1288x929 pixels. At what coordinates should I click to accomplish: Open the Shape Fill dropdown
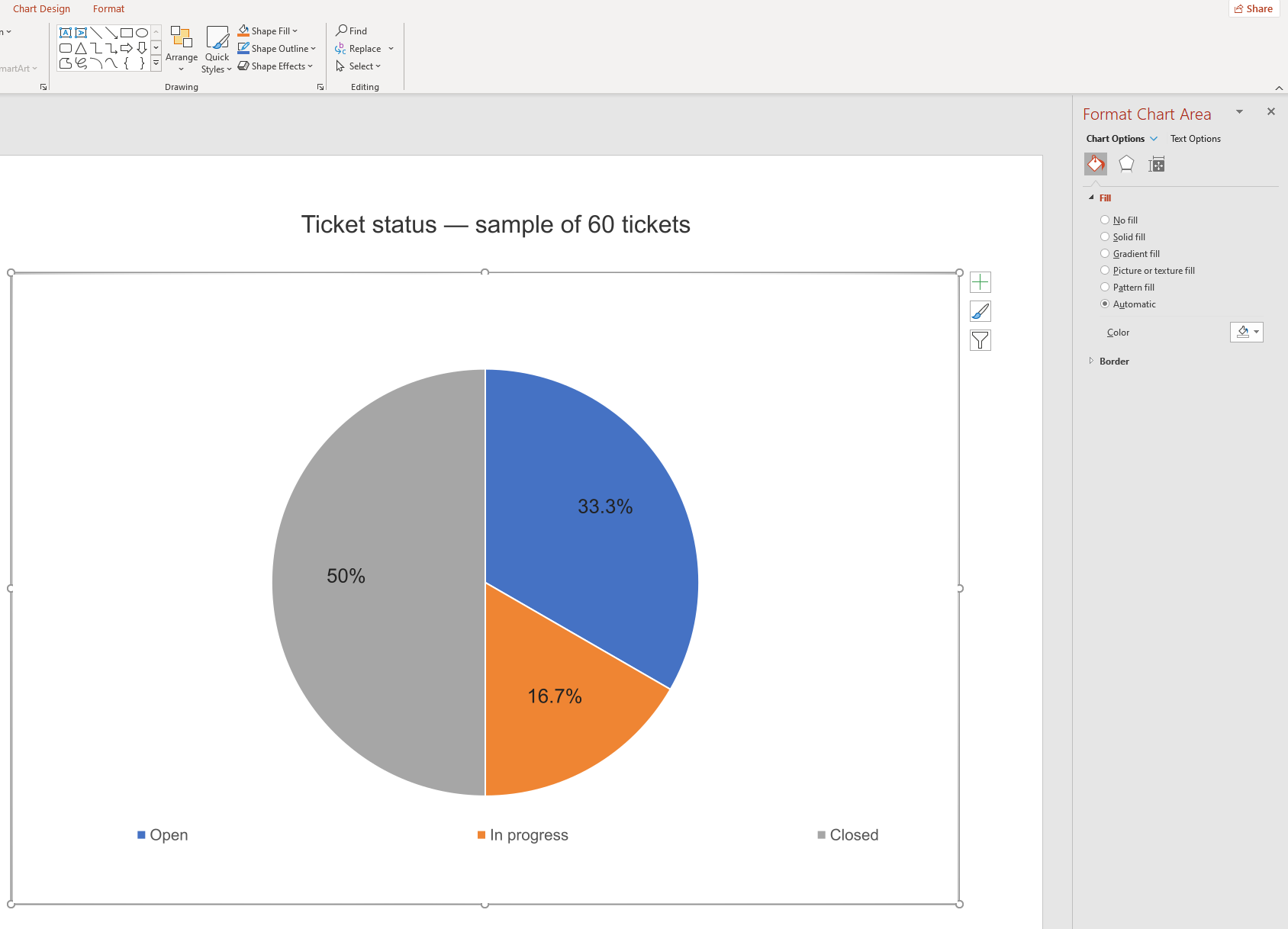268,31
